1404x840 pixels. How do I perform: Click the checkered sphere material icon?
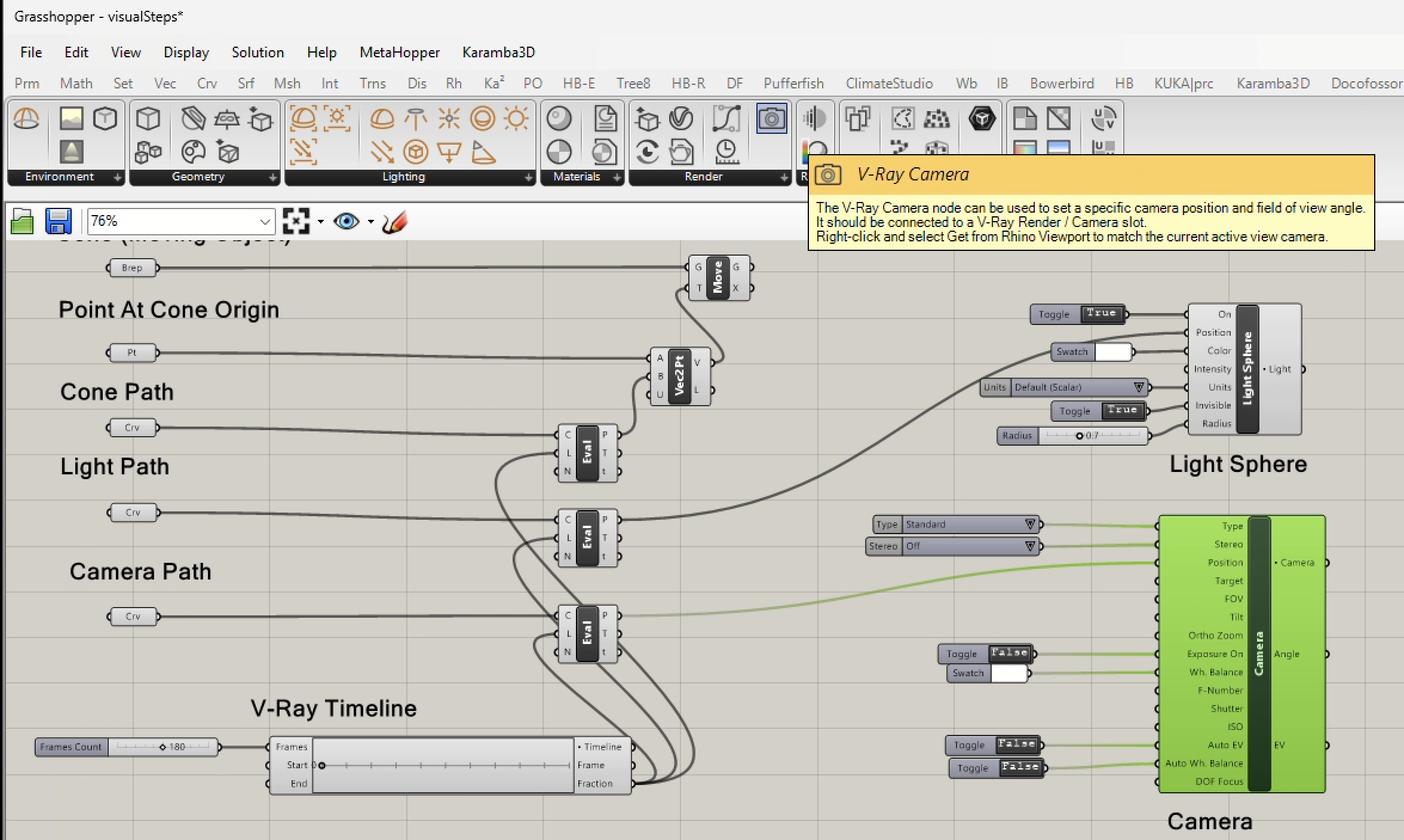click(559, 152)
